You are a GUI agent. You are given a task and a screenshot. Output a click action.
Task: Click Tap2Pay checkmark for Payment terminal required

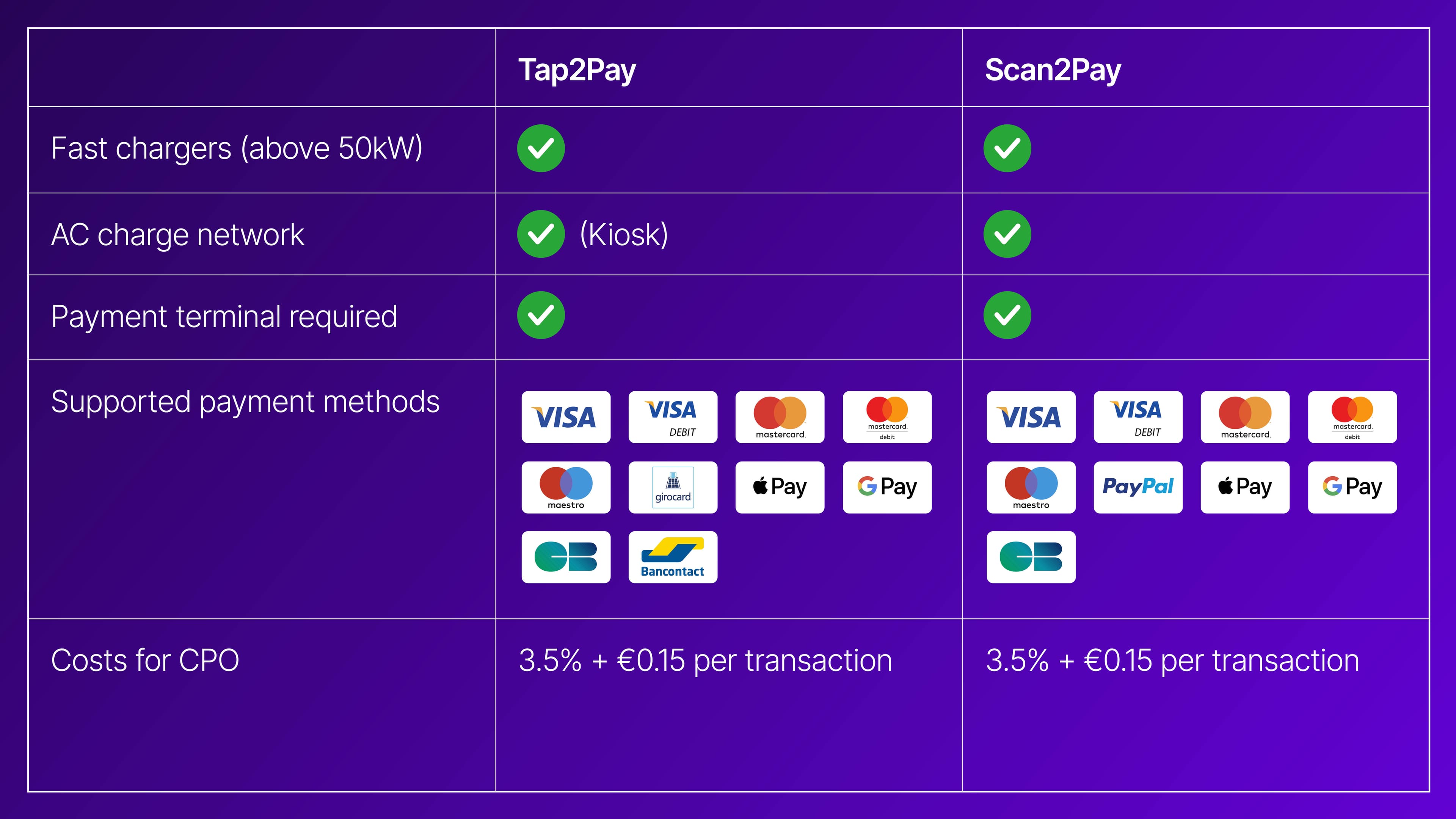coord(541,315)
